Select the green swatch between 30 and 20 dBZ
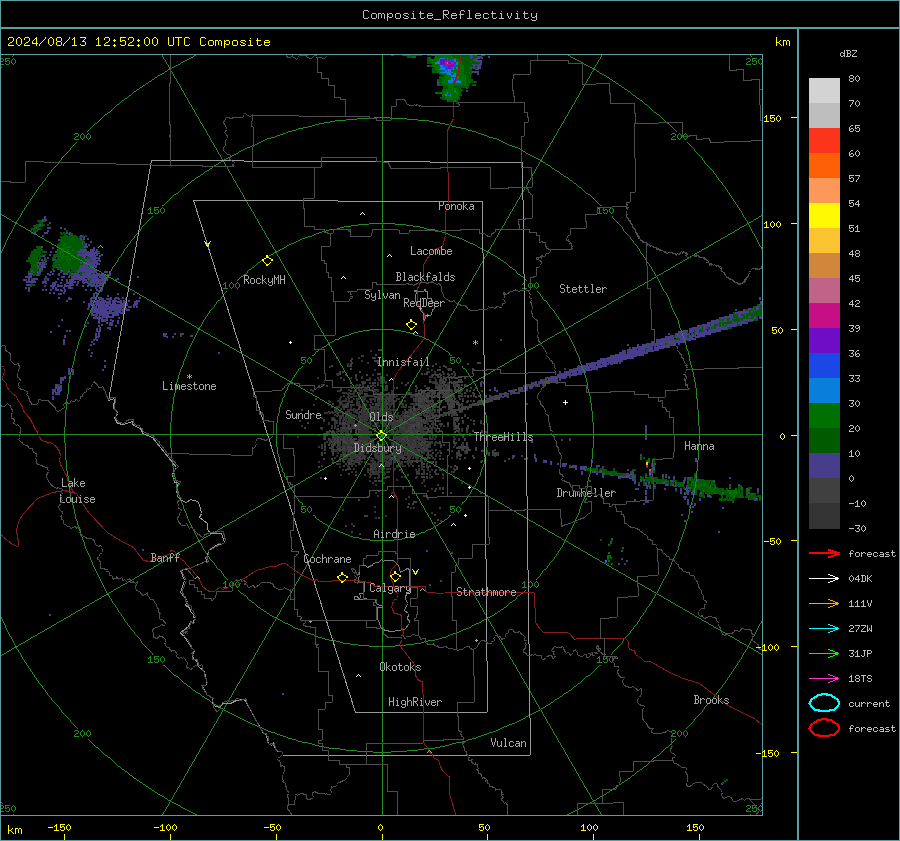 pyautogui.click(x=824, y=415)
